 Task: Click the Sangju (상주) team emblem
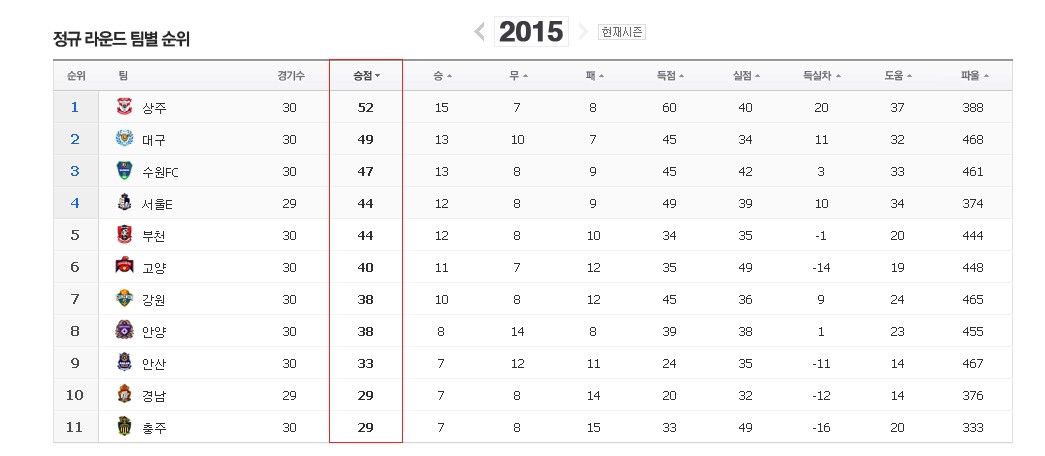124,107
